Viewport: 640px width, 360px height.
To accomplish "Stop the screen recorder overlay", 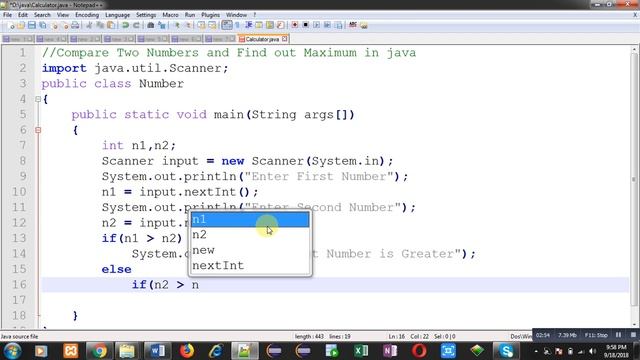I will pos(633,335).
